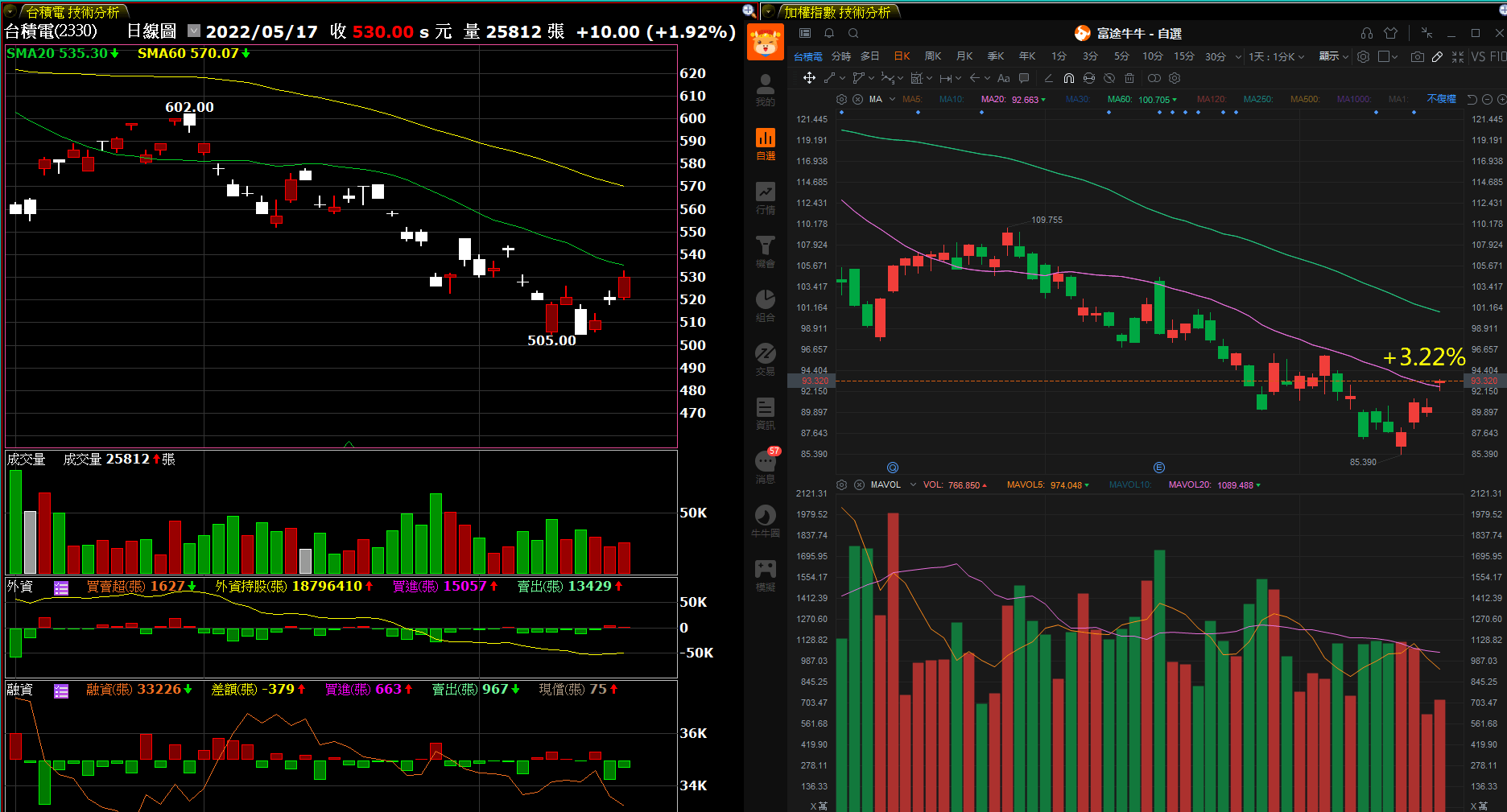Screen dimensions: 1507x812
Task: Open the 組合 portfolio sidebar icon
Action: pos(766,305)
